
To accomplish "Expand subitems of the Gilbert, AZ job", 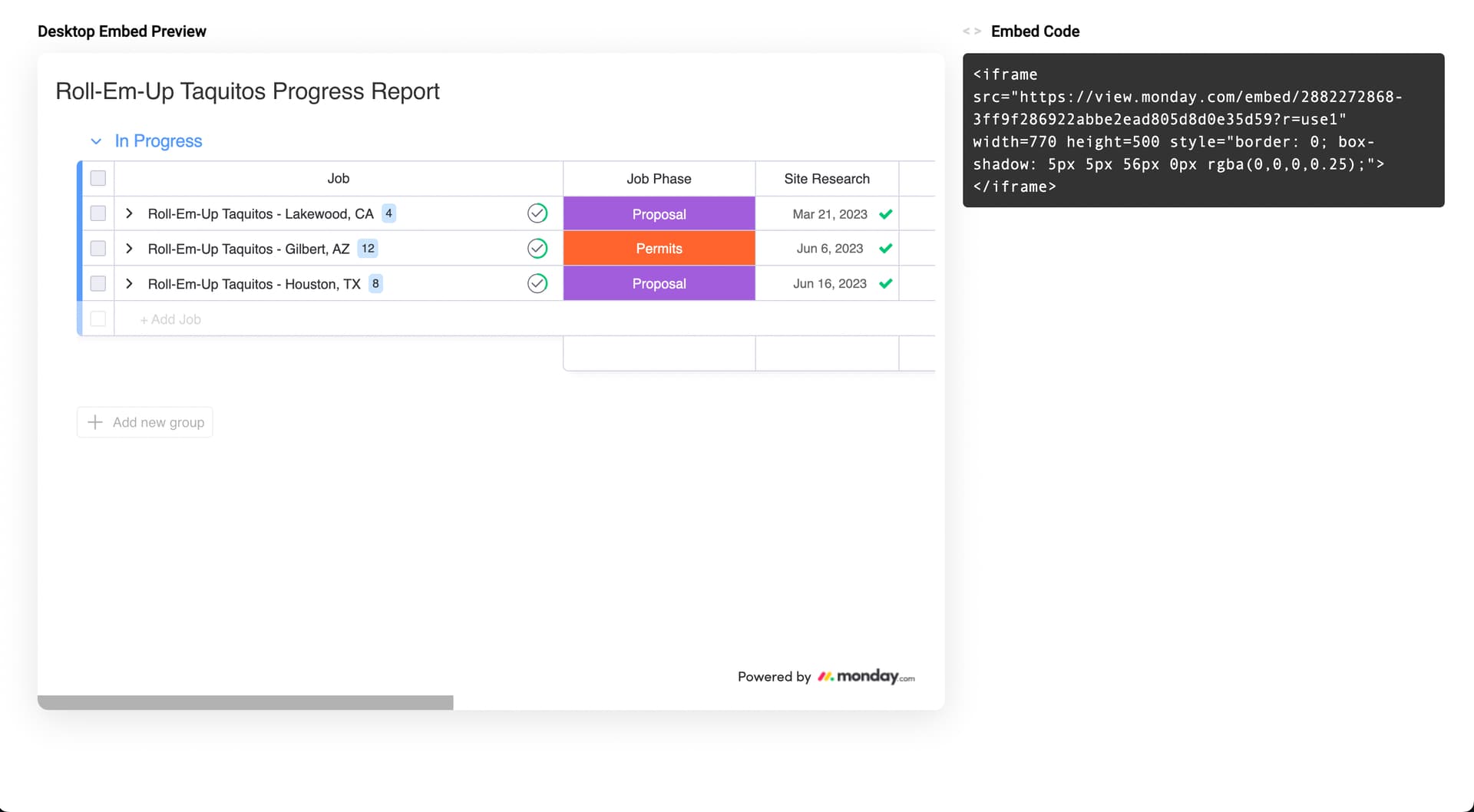I will [x=129, y=249].
